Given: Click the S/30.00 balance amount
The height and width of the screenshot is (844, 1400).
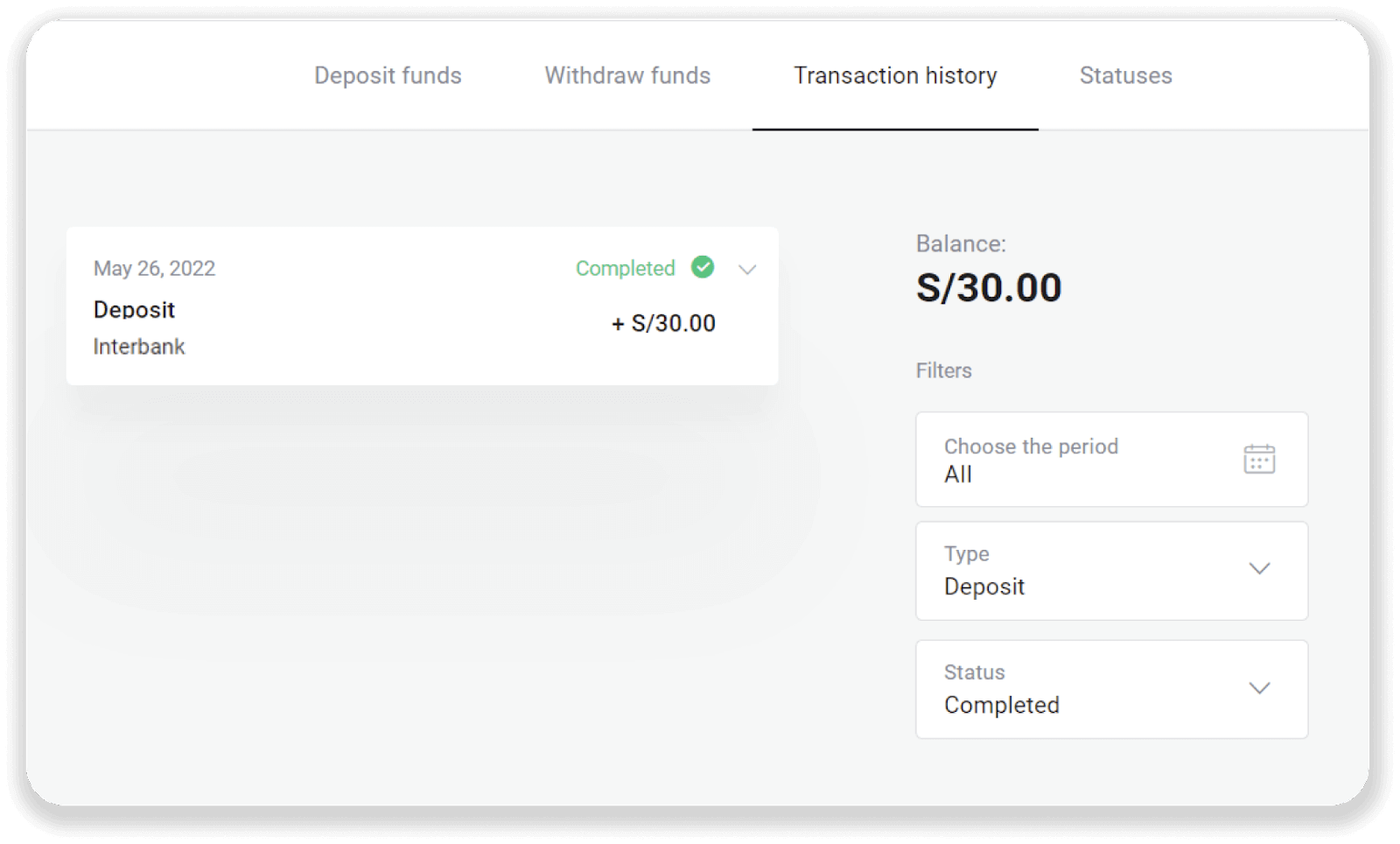Looking at the screenshot, I should [x=989, y=288].
